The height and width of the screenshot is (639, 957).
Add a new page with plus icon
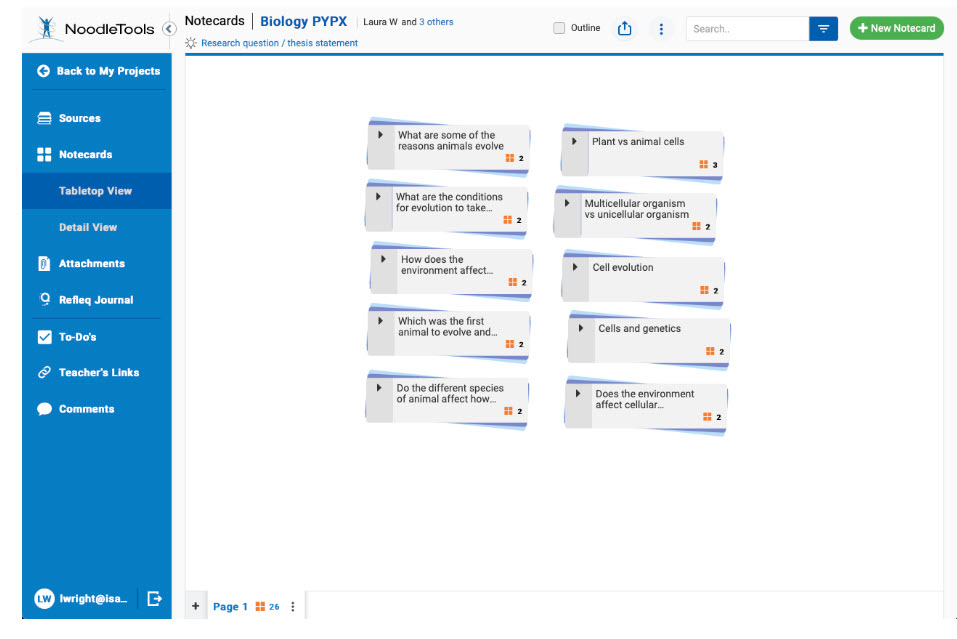point(195,606)
